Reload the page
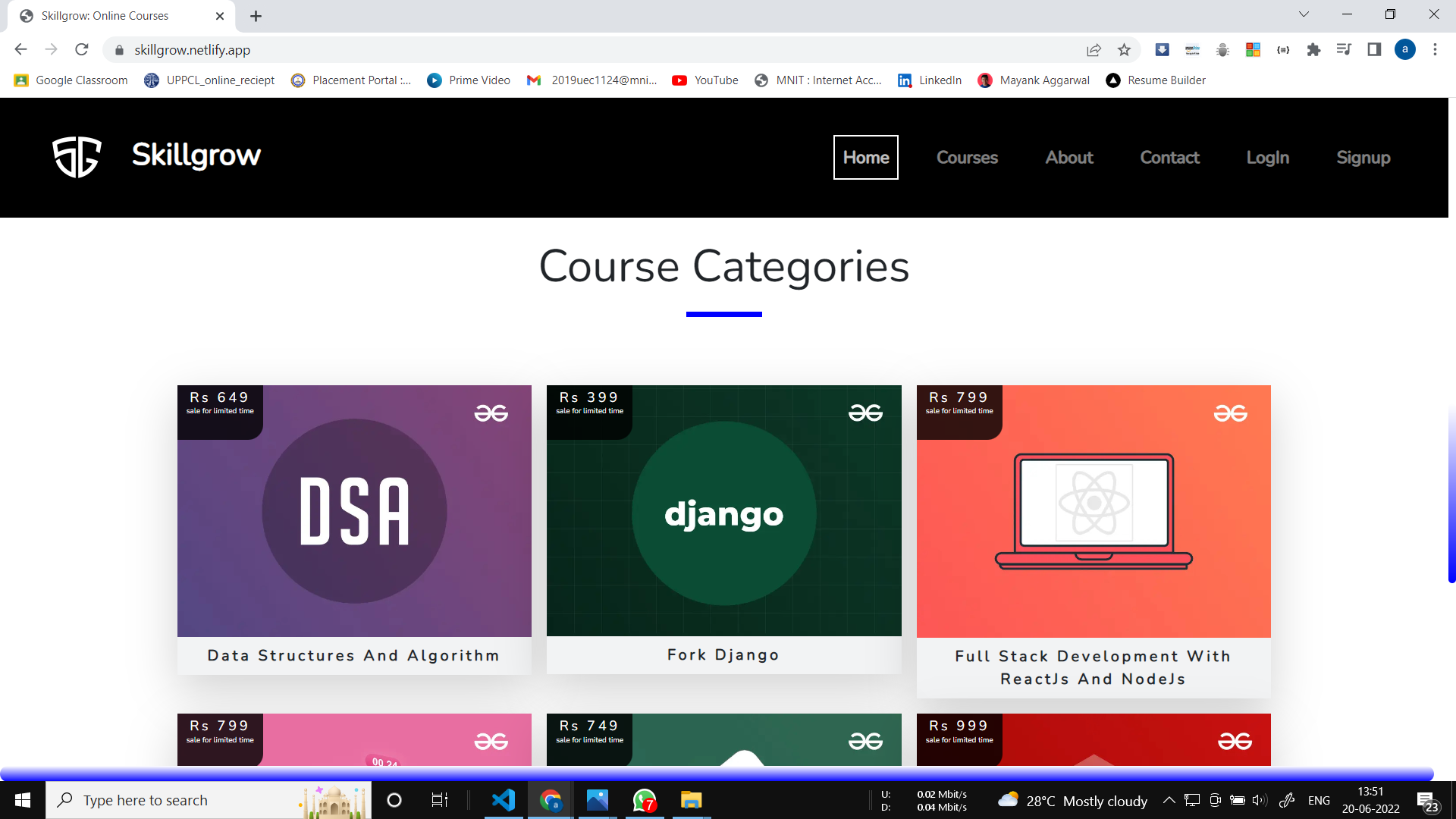Image resolution: width=1456 pixels, height=819 pixels. pyautogui.click(x=82, y=50)
